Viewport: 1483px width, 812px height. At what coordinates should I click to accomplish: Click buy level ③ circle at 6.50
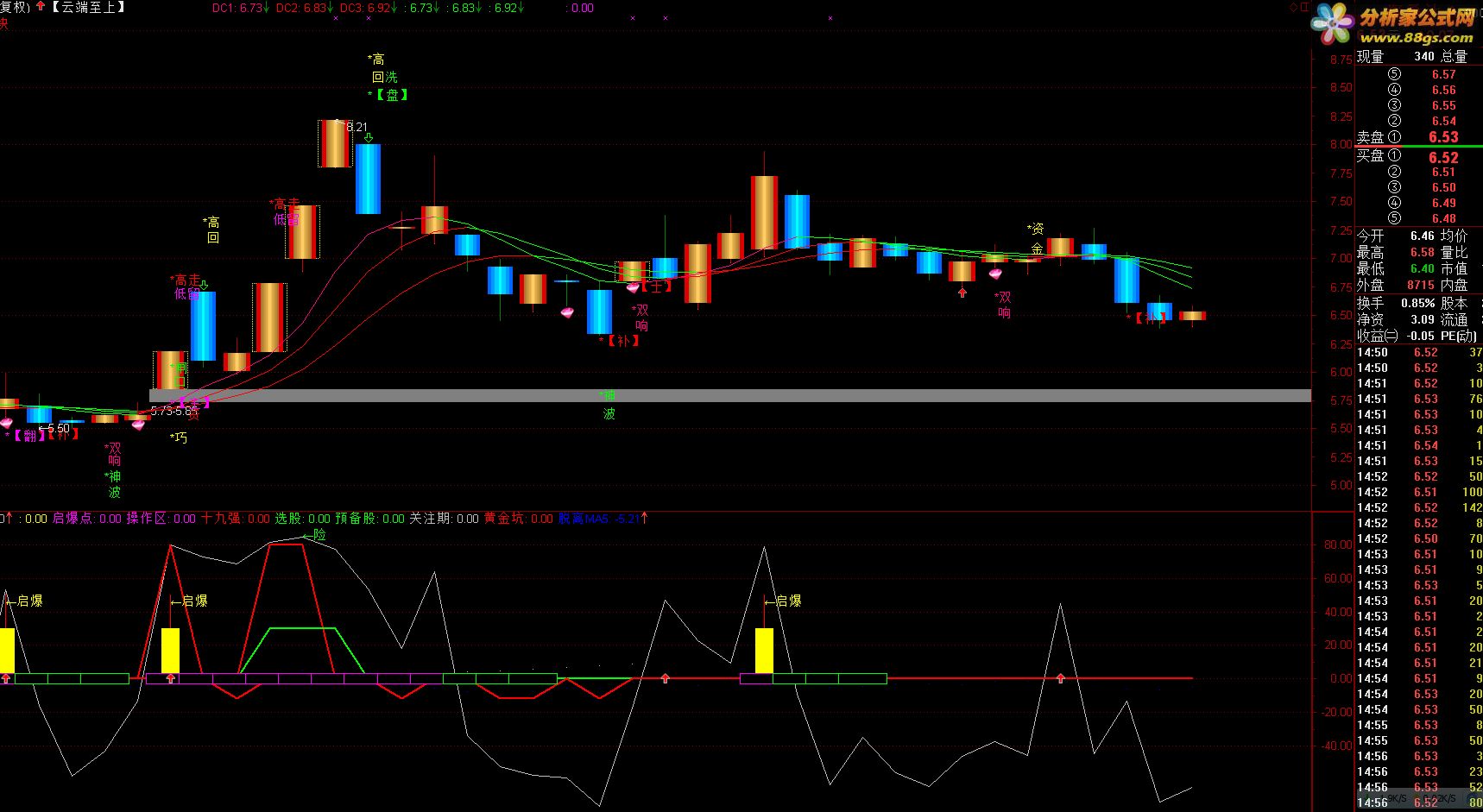(1394, 187)
